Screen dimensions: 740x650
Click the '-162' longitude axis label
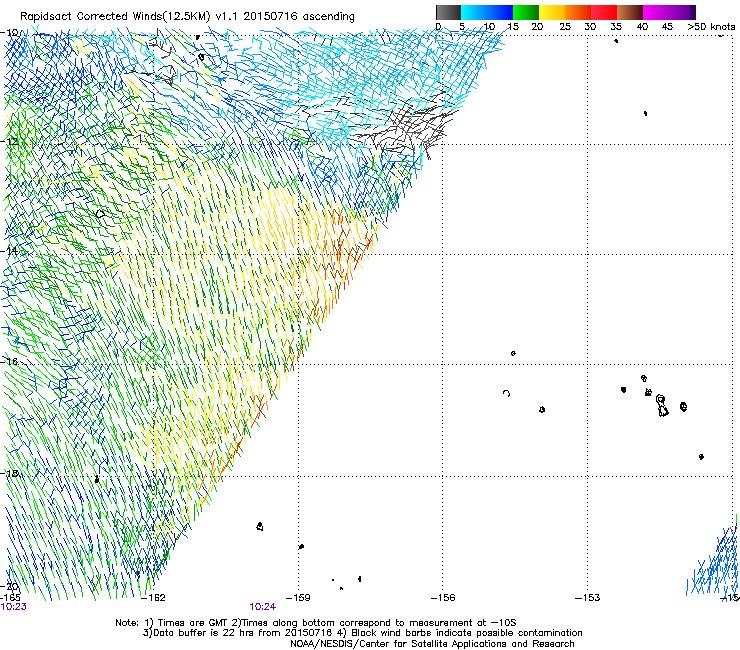coord(153,598)
